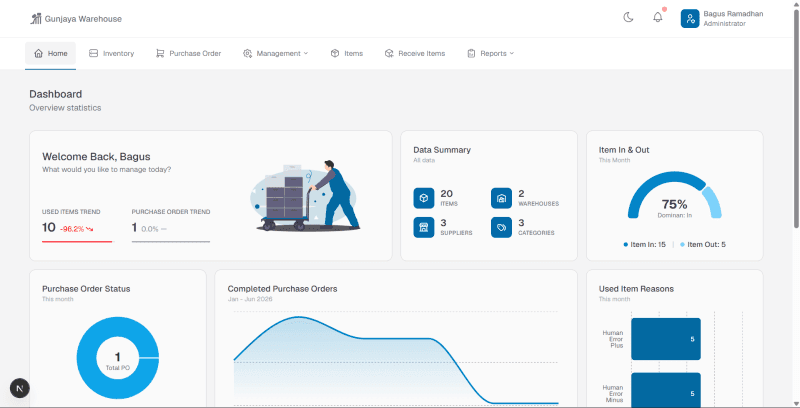Open the Receive Items tab

[x=415, y=54]
